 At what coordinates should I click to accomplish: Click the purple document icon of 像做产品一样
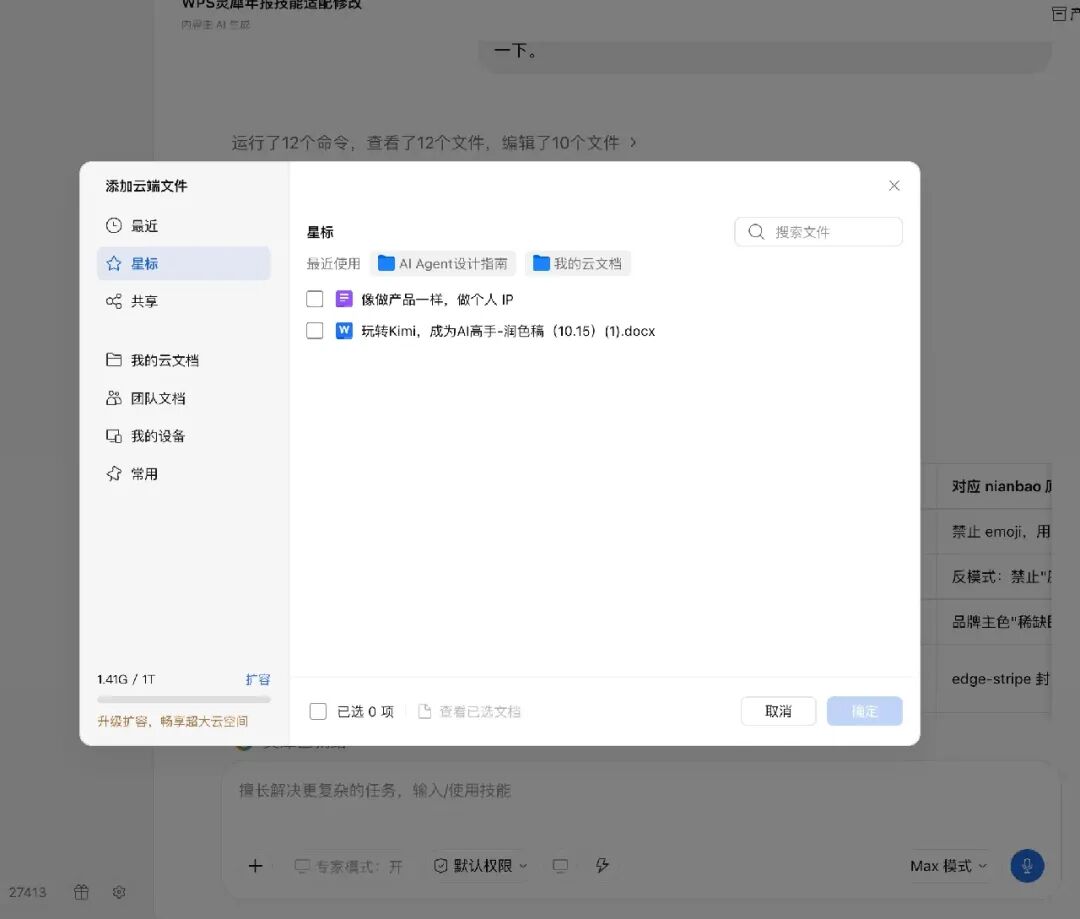344,299
